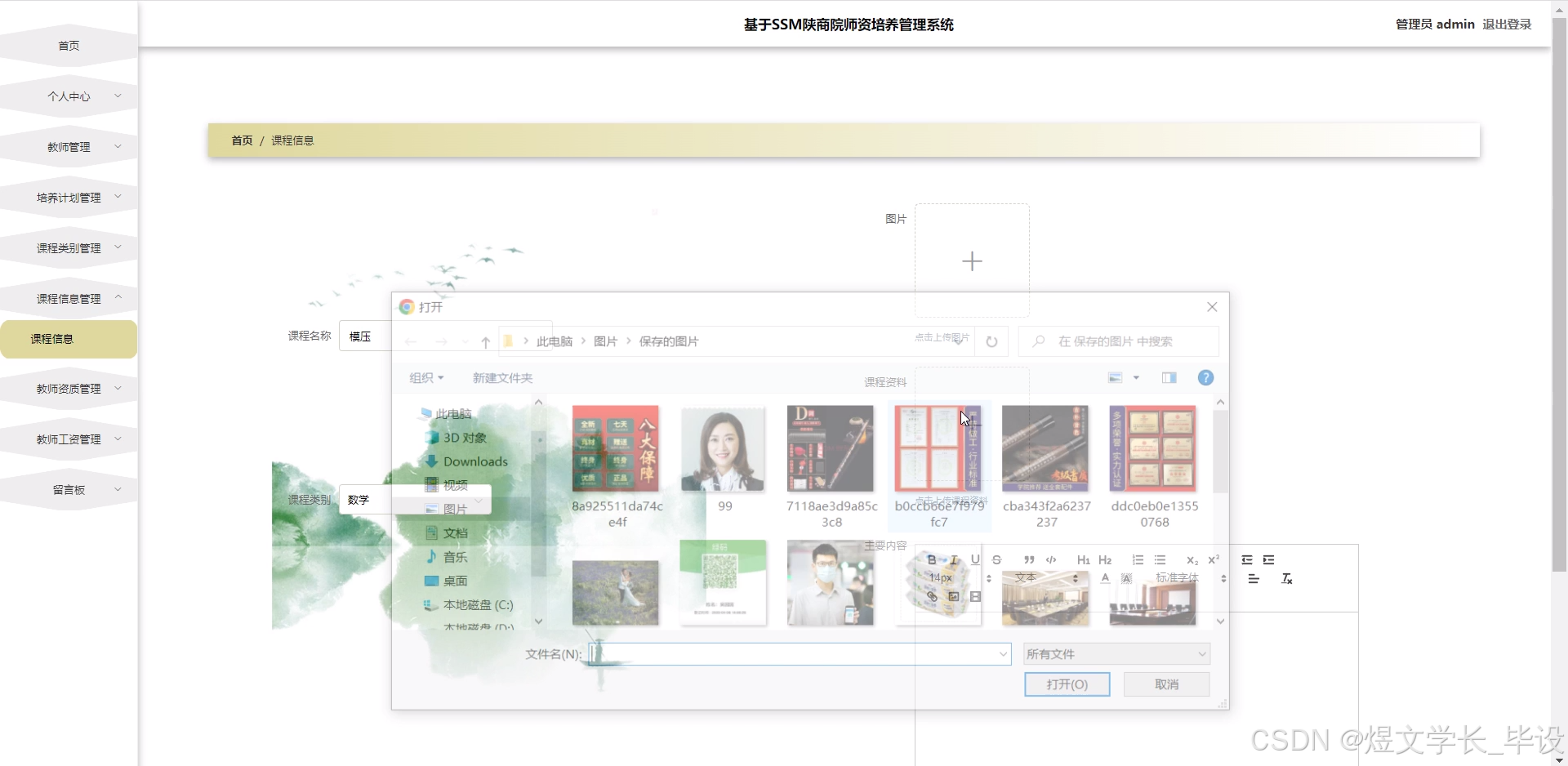Select 3D 对象 in the folder tree
Image resolution: width=1568 pixels, height=766 pixels.
[456, 438]
